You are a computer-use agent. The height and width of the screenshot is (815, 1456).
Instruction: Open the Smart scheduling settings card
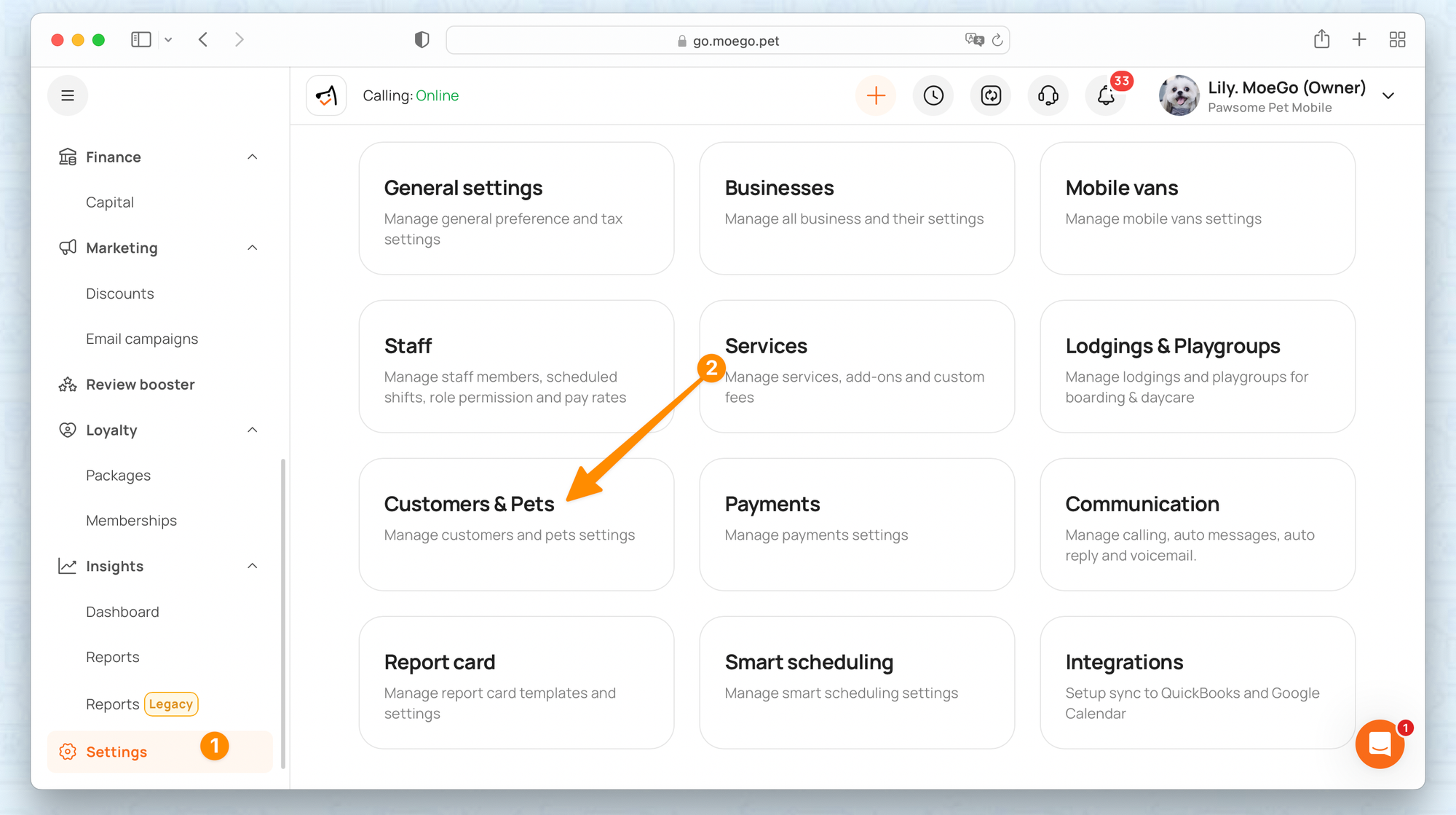click(x=857, y=682)
